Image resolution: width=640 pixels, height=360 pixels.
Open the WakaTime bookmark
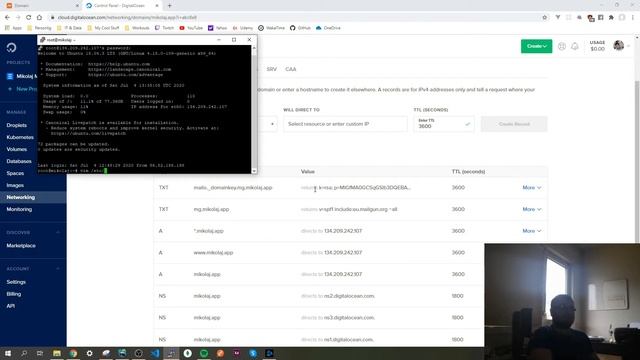[271, 28]
